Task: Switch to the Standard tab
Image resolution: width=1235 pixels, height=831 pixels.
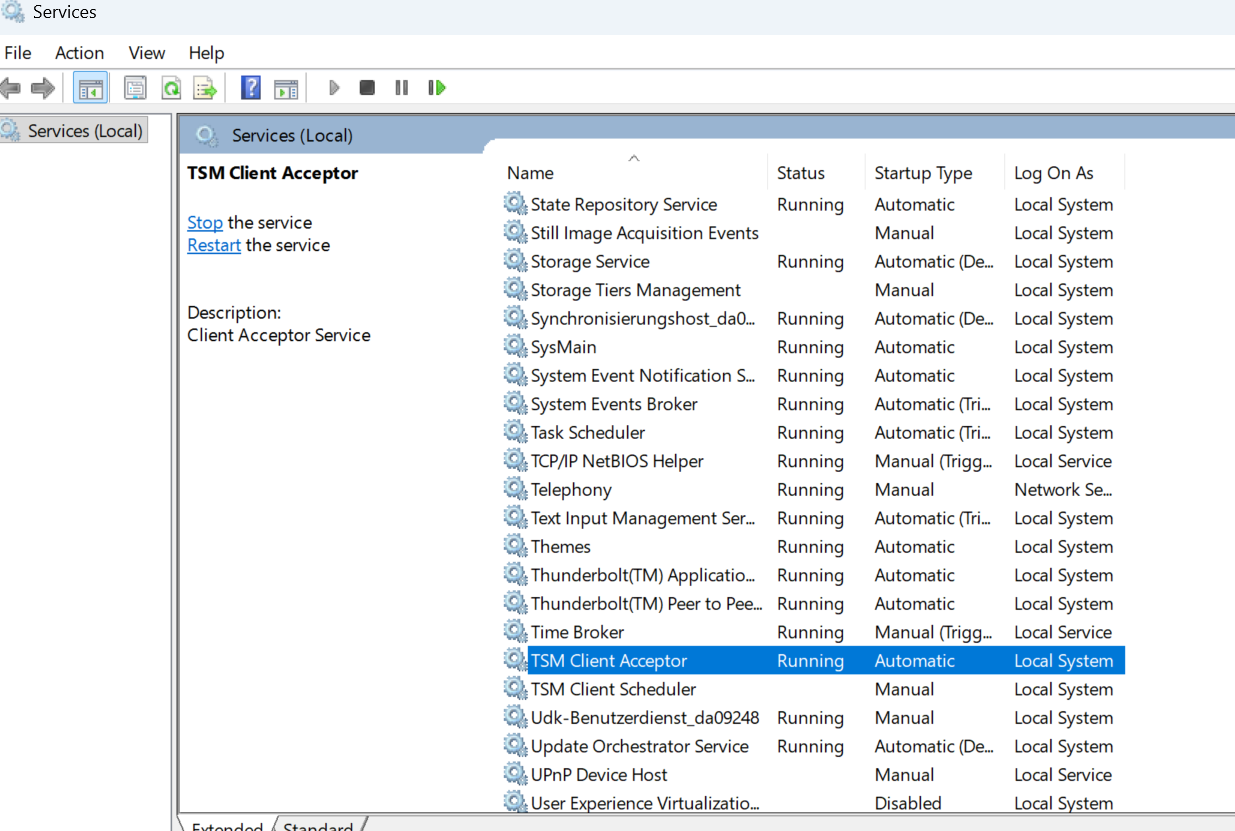Action: (317, 825)
